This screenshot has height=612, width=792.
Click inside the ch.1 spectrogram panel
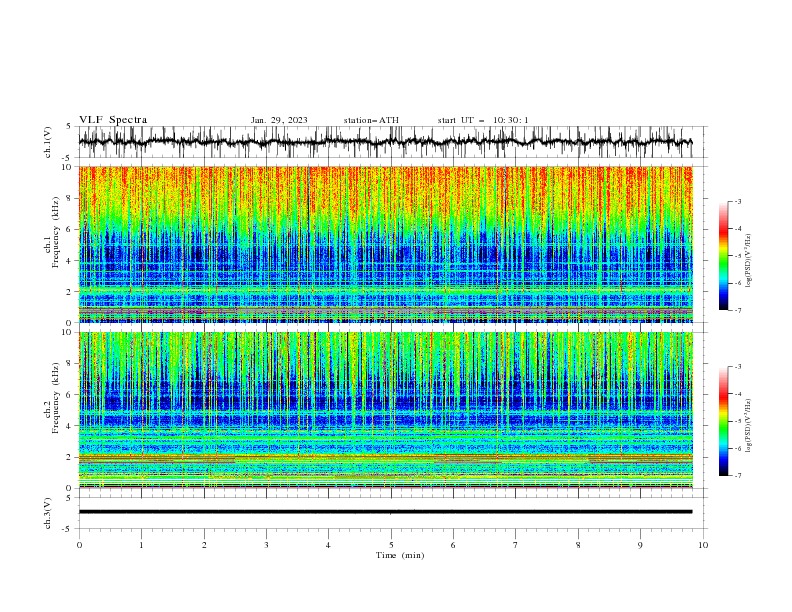385,244
